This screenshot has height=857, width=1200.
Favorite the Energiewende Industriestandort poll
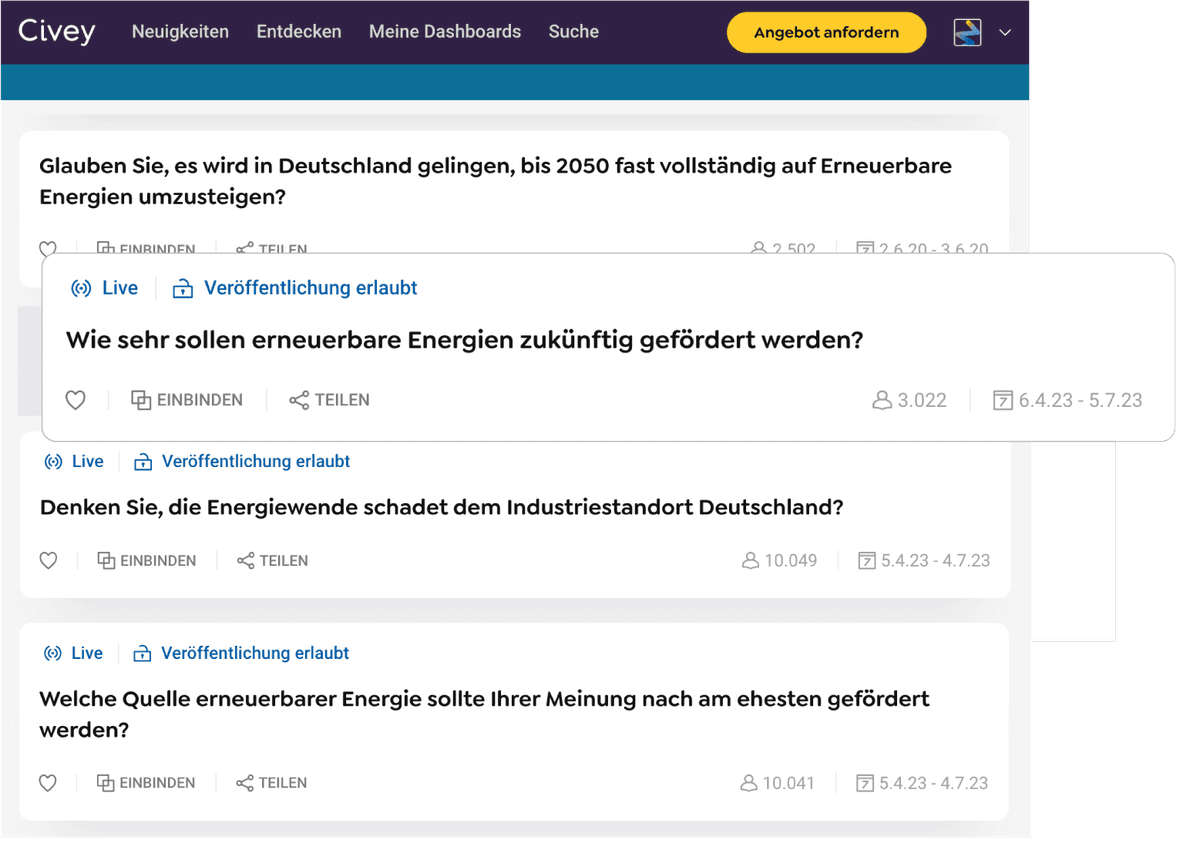click(x=48, y=560)
